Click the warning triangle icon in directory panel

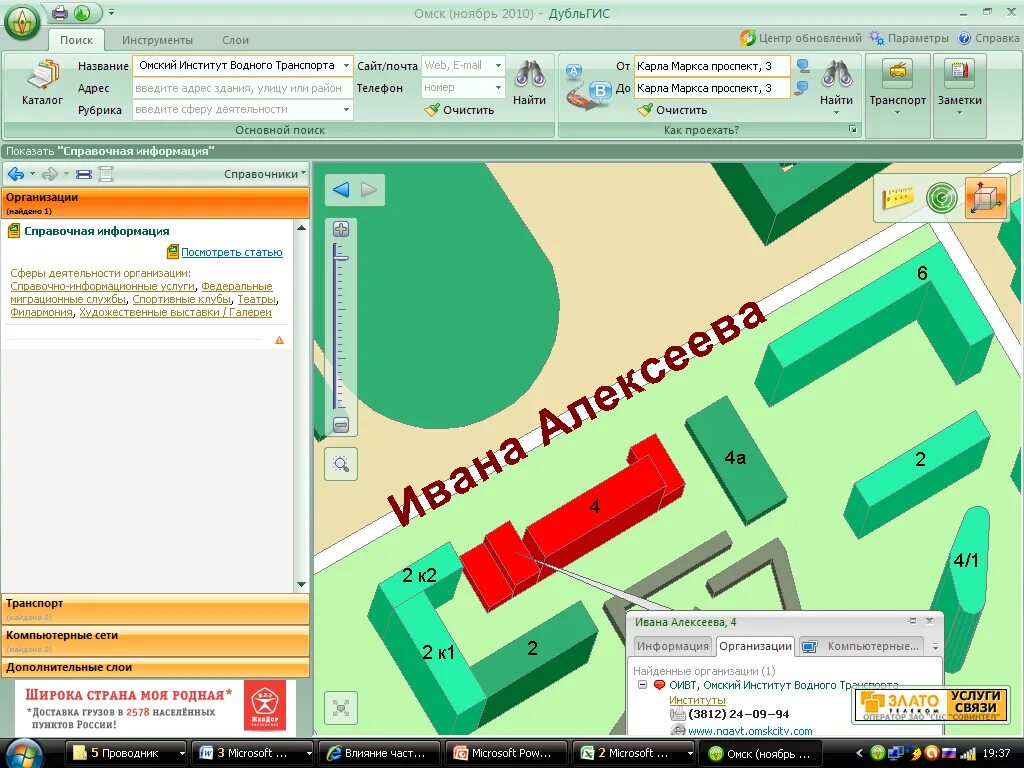280,340
